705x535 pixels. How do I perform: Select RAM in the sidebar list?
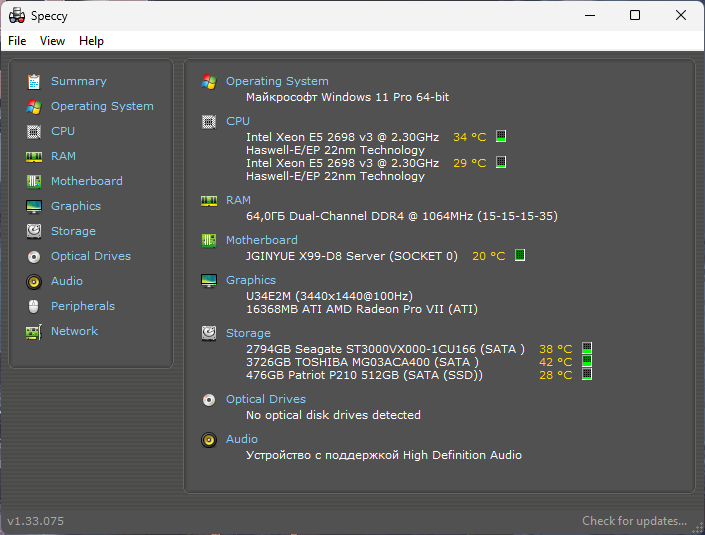(63, 156)
